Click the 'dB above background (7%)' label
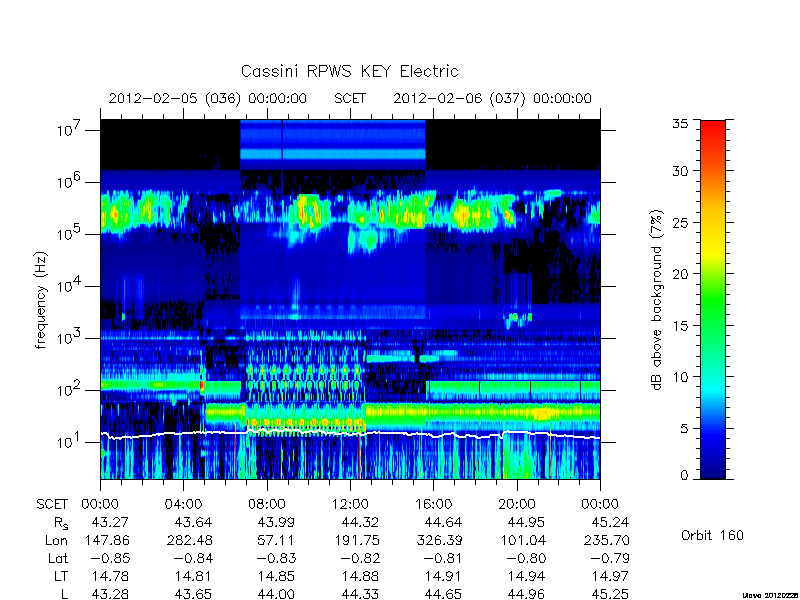The image size is (800, 600). click(x=658, y=300)
